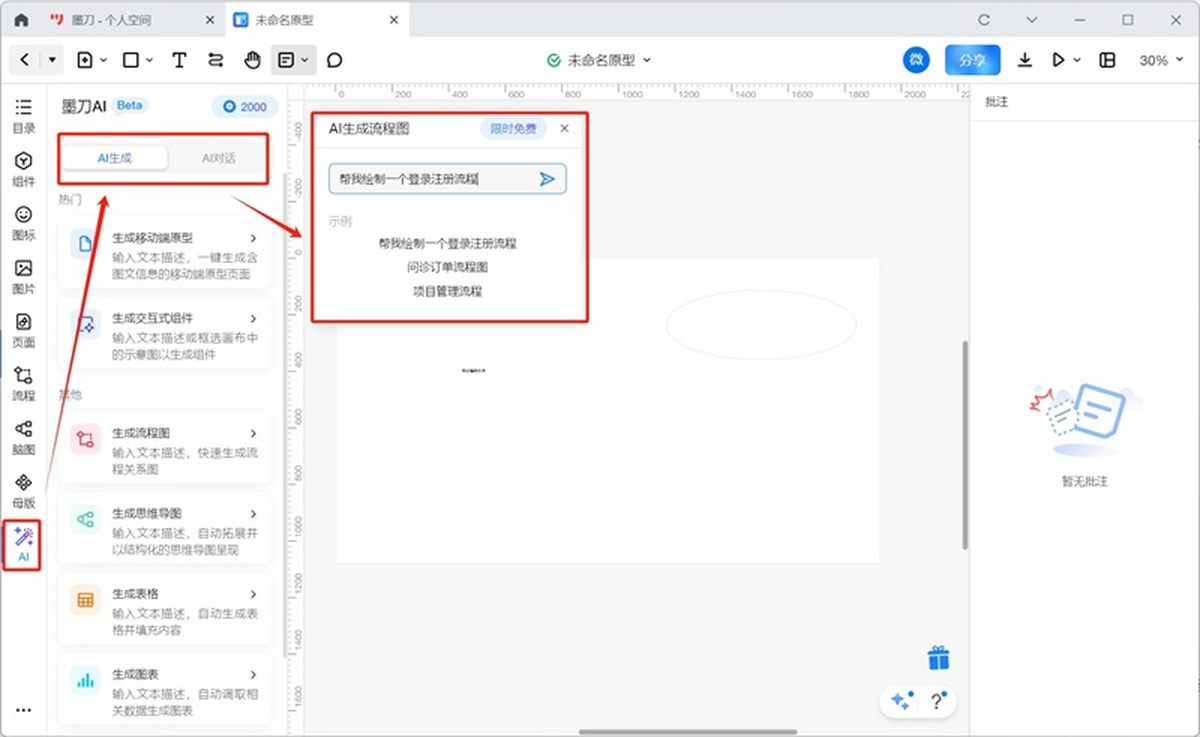Click the 2000 credits badge
Image resolution: width=1200 pixels, height=737 pixels.
click(x=244, y=106)
